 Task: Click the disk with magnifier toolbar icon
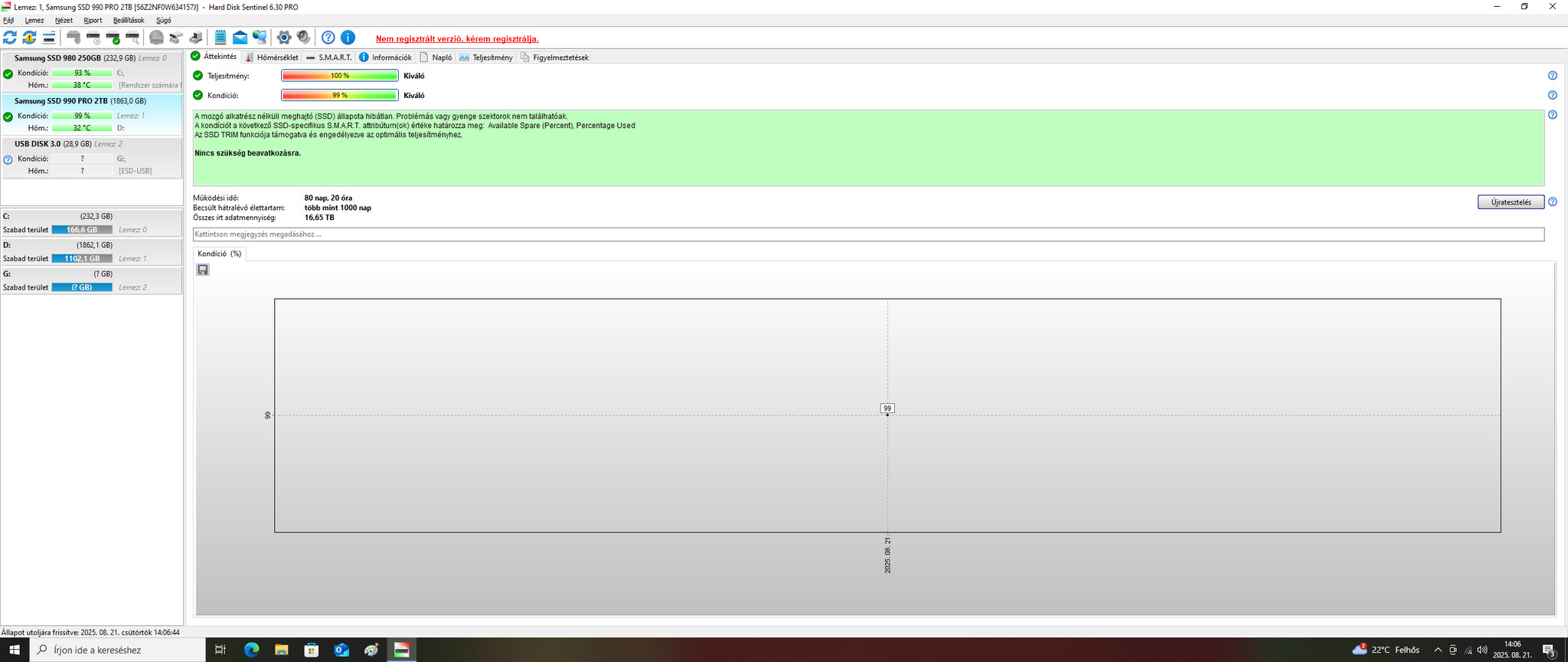click(132, 38)
